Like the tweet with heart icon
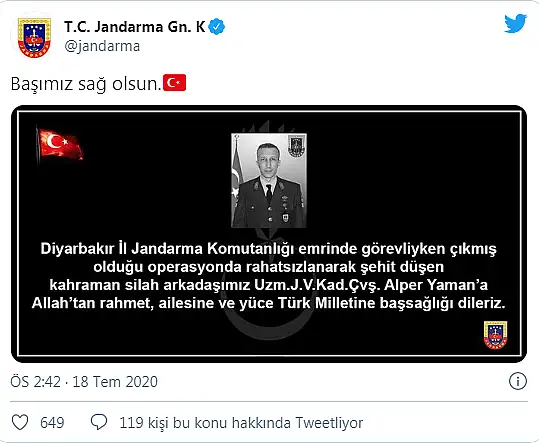This screenshot has height=443, width=539. click(x=20, y=422)
